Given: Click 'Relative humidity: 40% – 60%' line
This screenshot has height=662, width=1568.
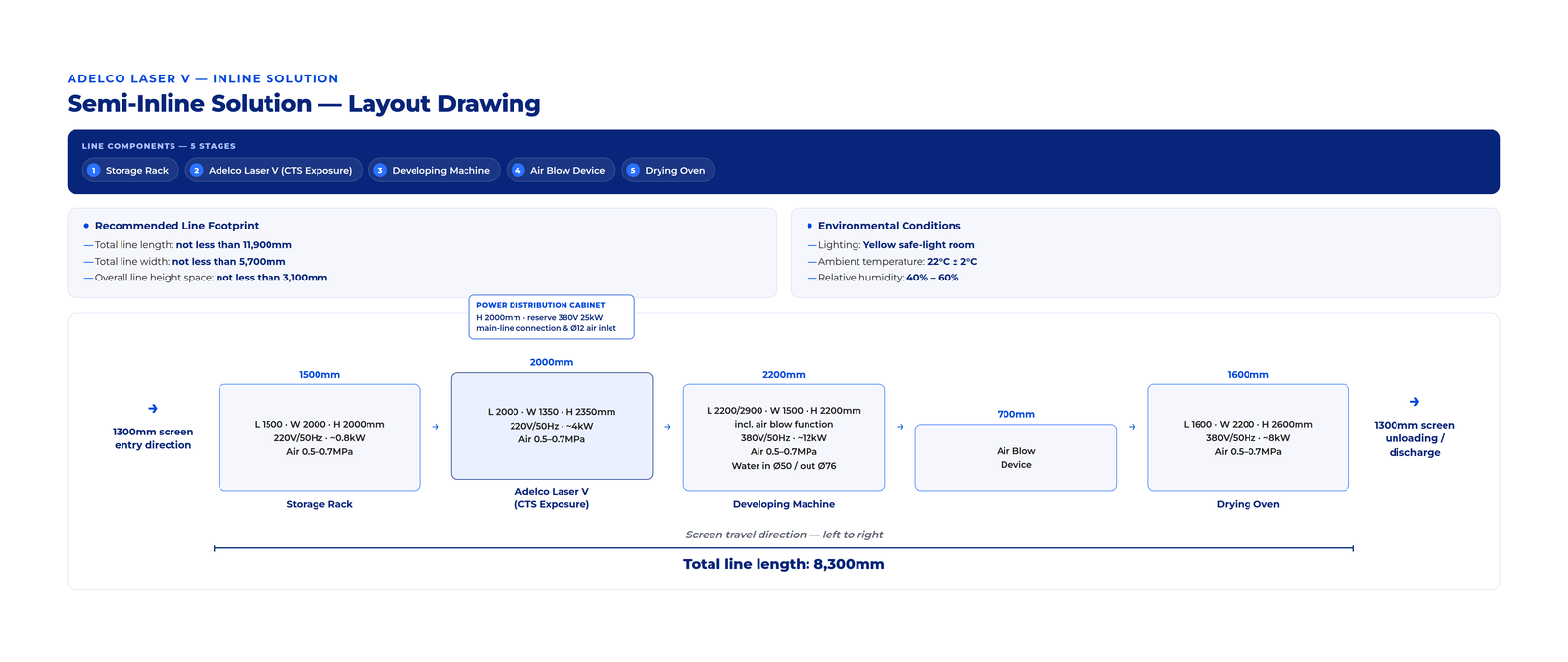Looking at the screenshot, I should pos(889,278).
